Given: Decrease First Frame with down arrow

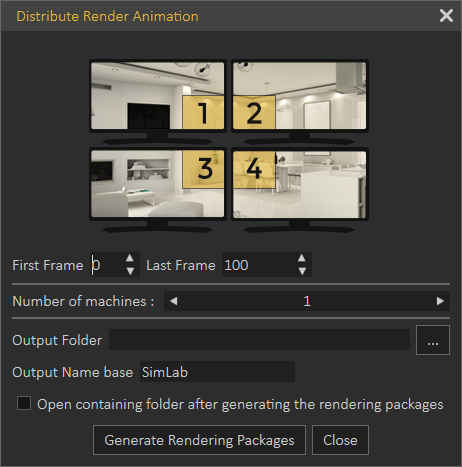Looking at the screenshot, I should (x=130, y=271).
